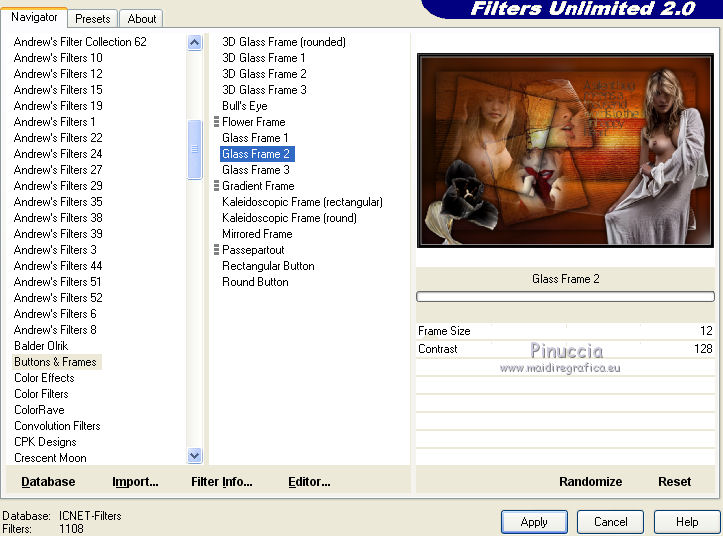Select Balder Olrik category
This screenshot has width=723, height=536.
[x=41, y=346]
